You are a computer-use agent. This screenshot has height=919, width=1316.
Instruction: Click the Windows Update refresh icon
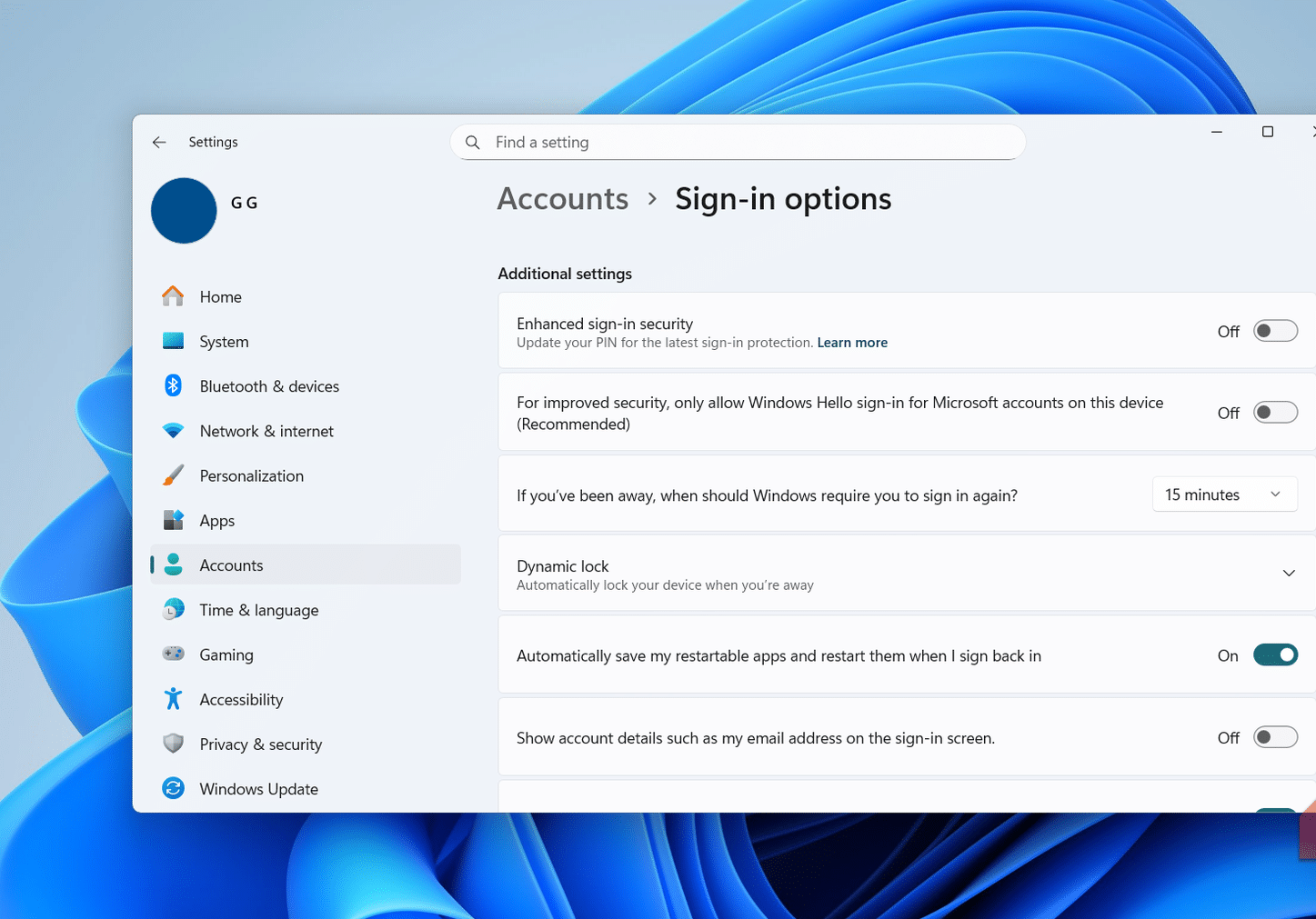tap(173, 788)
